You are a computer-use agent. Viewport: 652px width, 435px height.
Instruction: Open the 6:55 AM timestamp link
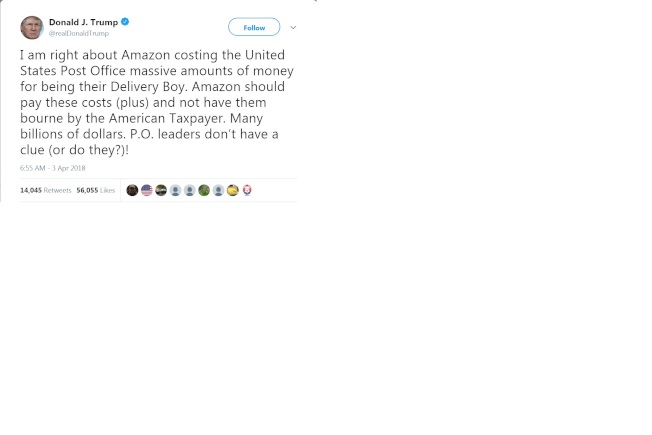coord(53,168)
